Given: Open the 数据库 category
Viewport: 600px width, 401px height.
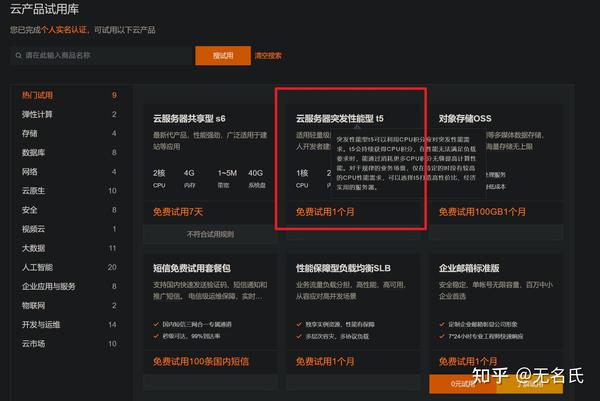Looking at the screenshot, I should (33, 153).
